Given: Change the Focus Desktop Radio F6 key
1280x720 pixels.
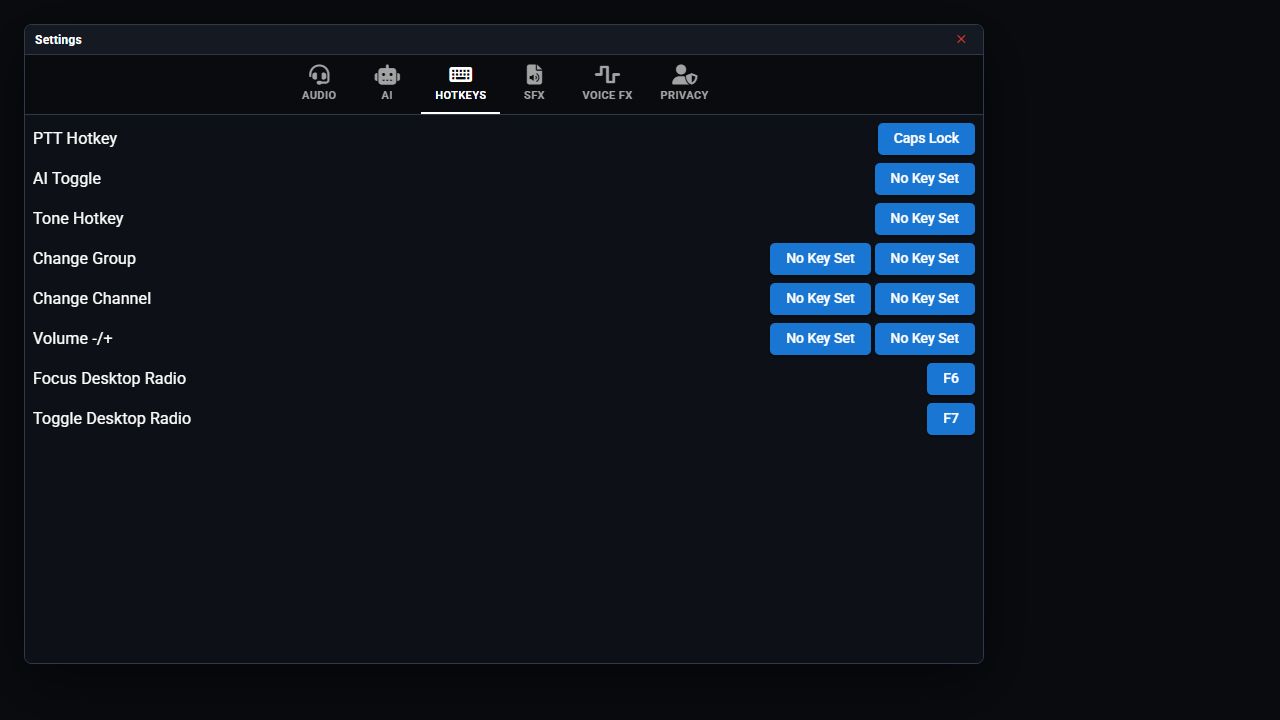Looking at the screenshot, I should tap(951, 379).
